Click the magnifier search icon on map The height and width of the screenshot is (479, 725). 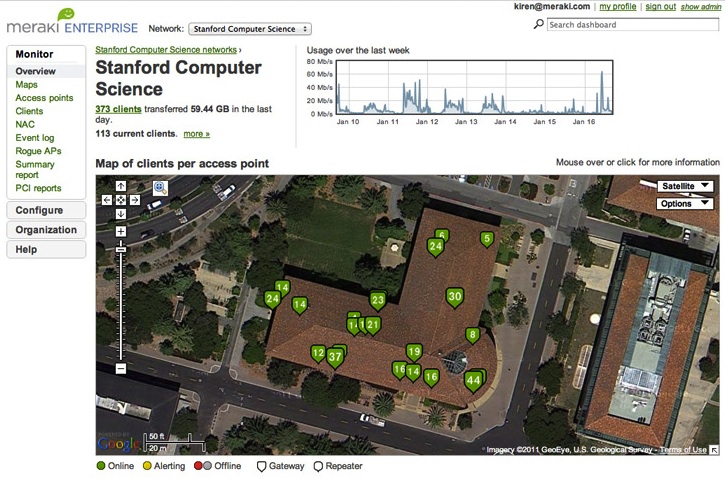tap(160, 187)
